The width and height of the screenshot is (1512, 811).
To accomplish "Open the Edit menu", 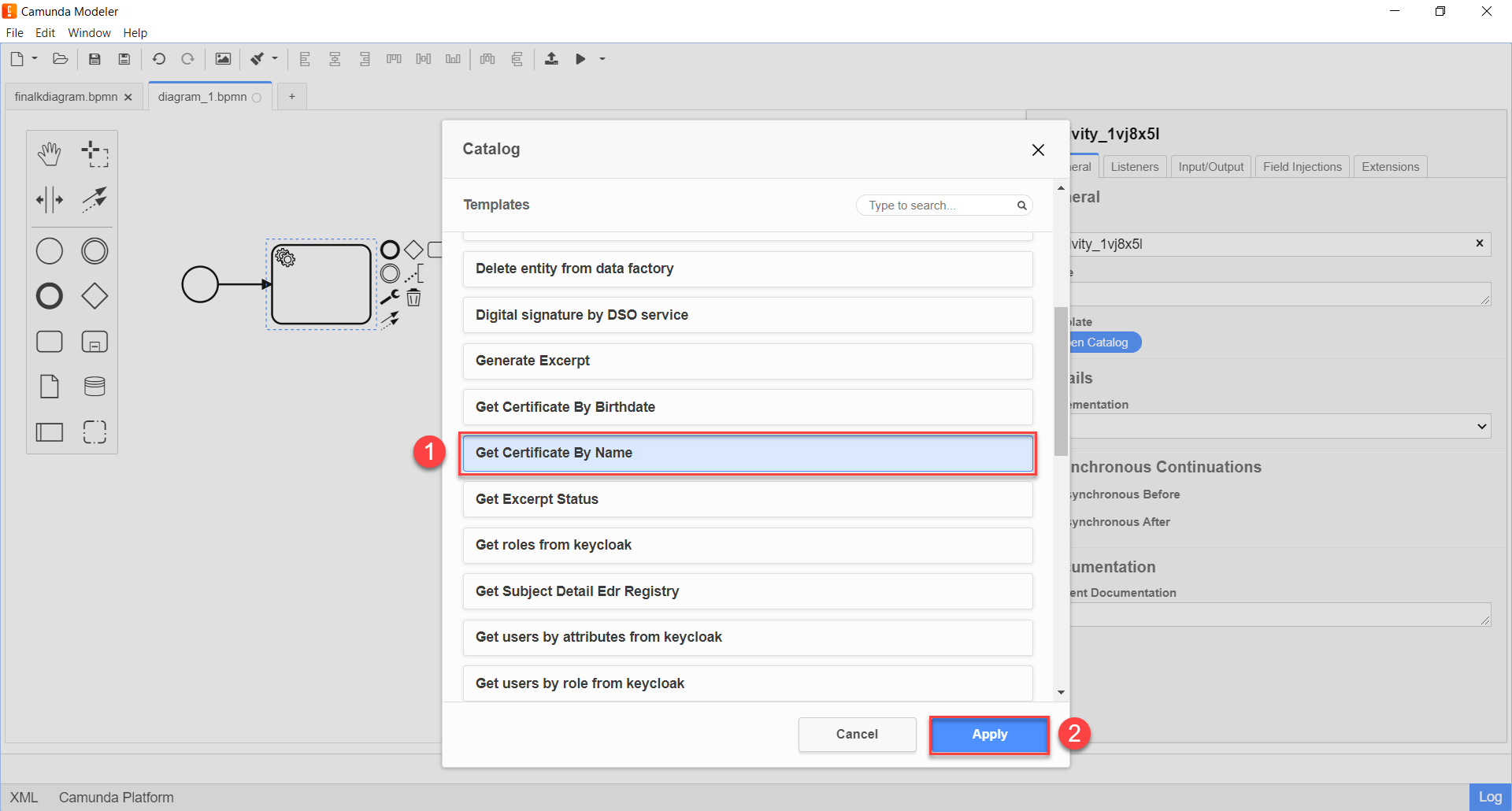I will pos(45,33).
